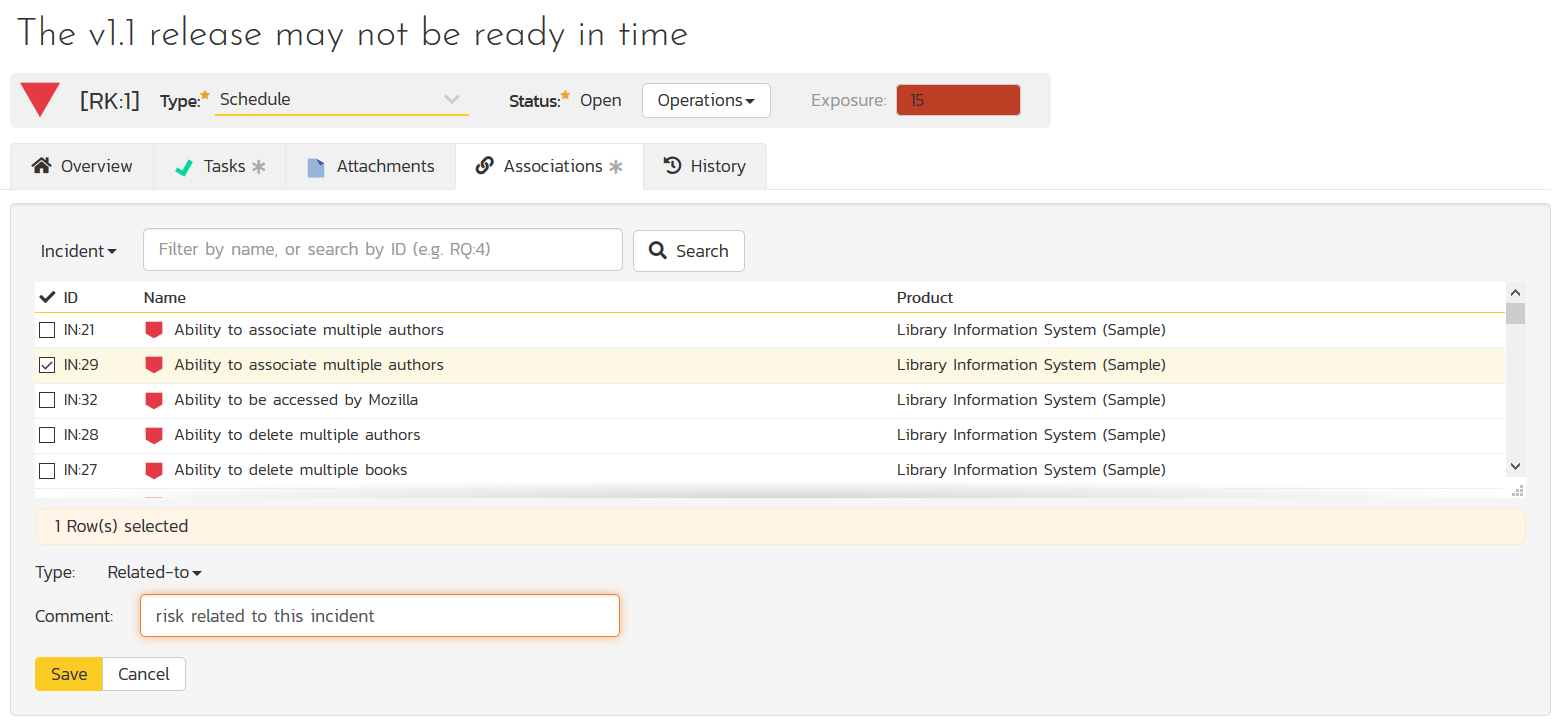Change the Related-to association type
This screenshot has width=1558, height=724.
point(155,573)
